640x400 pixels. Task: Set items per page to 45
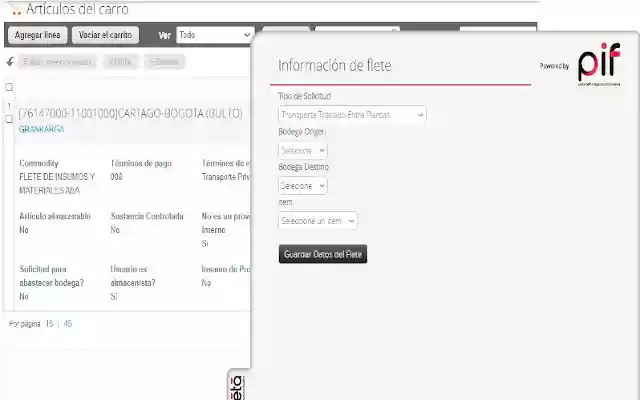(68, 324)
